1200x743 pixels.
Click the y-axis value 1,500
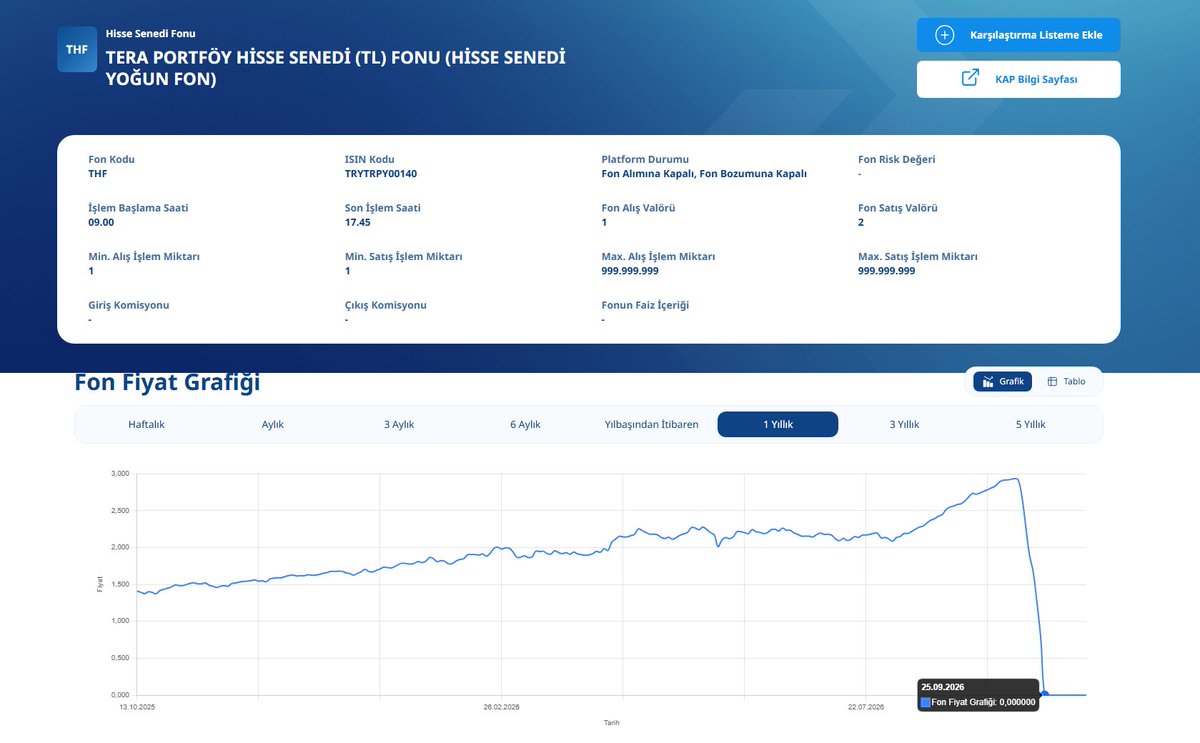point(119,584)
